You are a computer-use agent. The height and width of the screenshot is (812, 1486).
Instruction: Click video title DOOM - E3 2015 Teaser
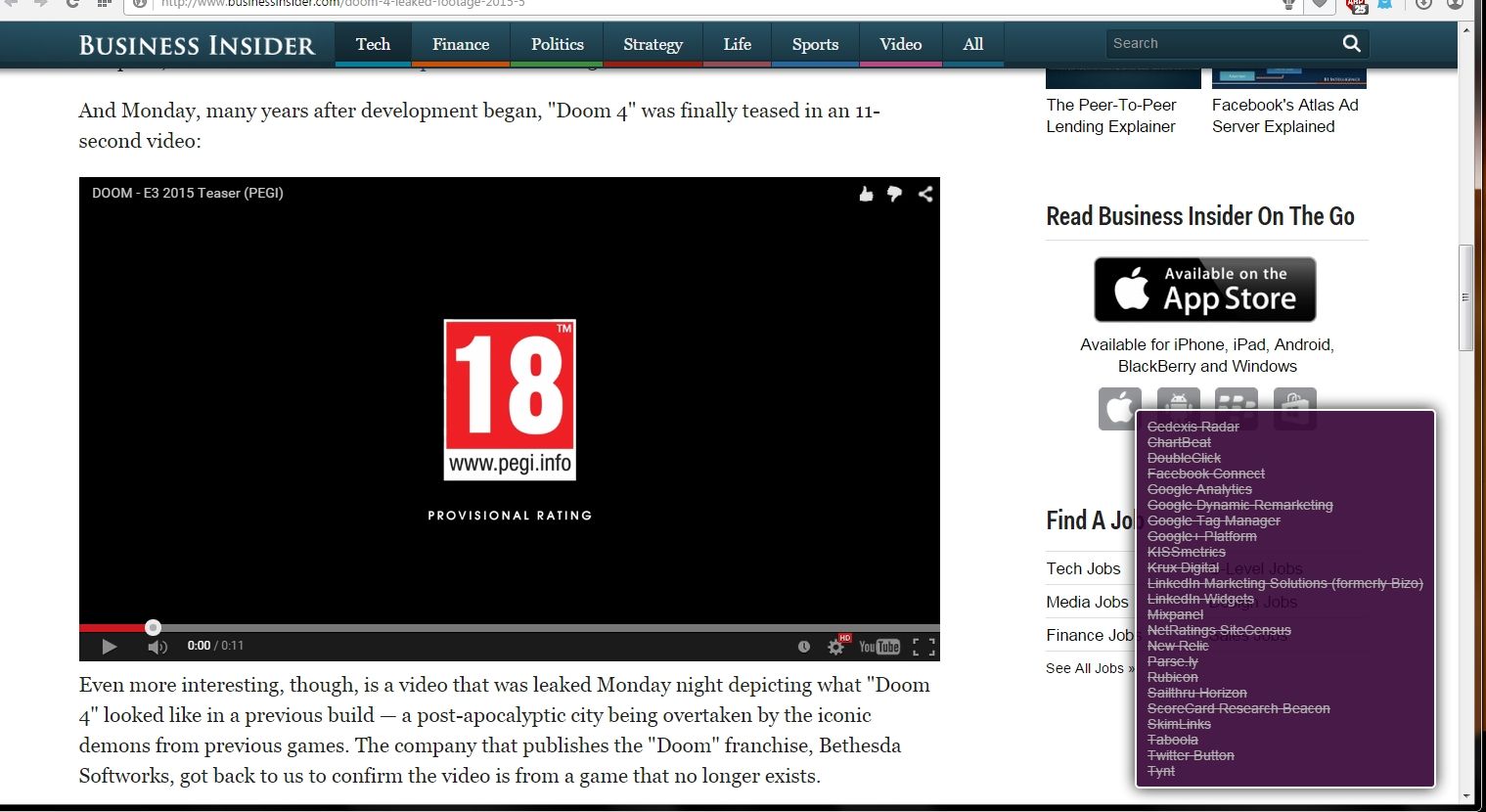[x=188, y=193]
